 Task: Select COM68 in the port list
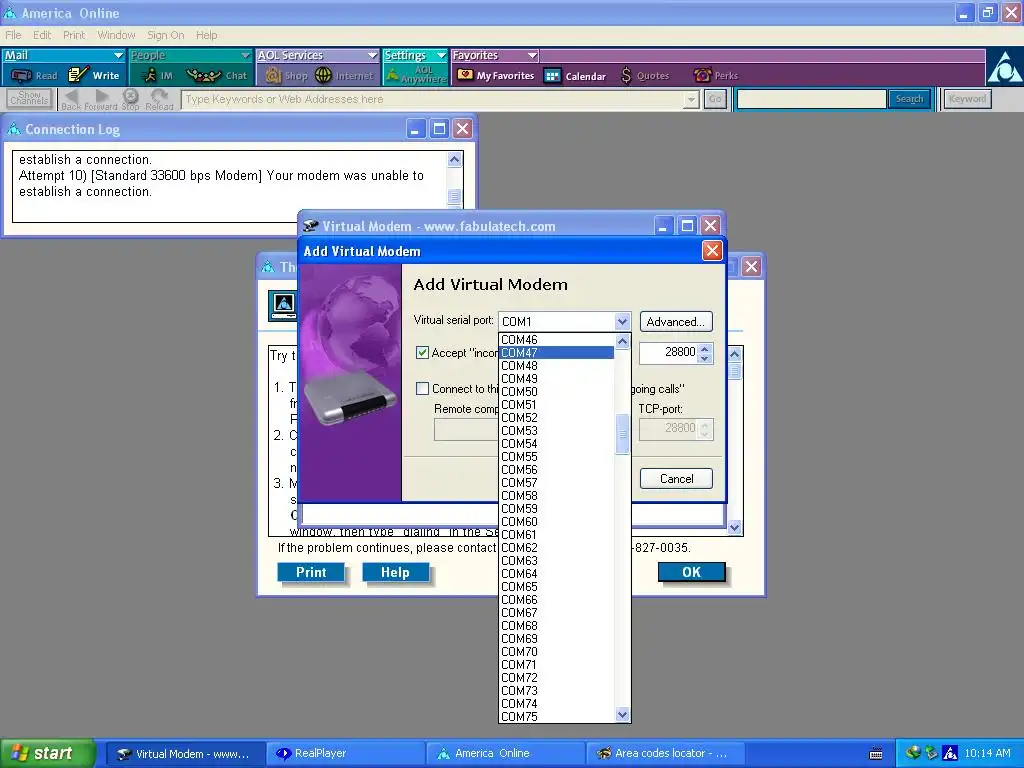[x=556, y=626]
